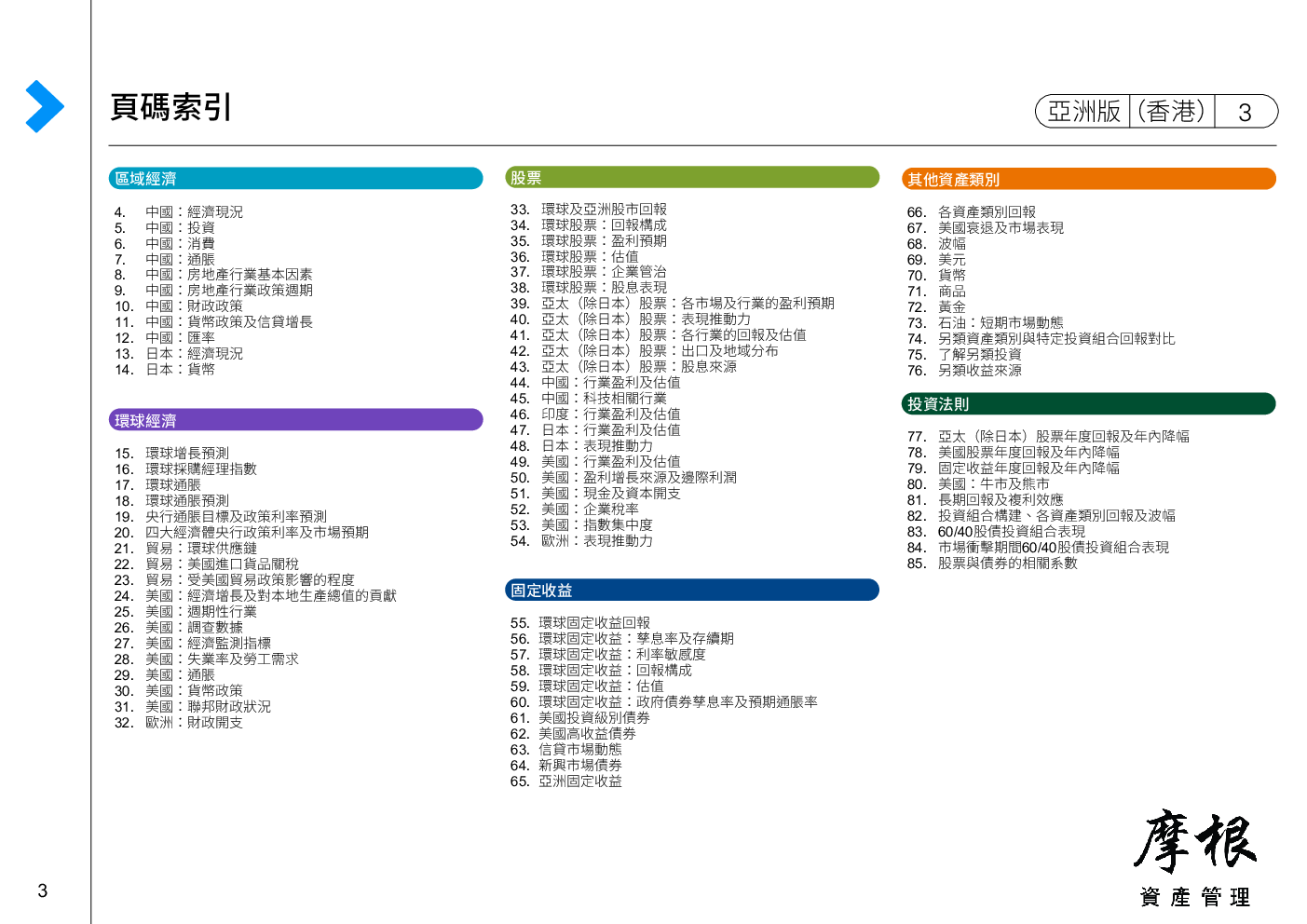Open page 60 政府債券孳息率及預期通脹率

tap(664, 702)
